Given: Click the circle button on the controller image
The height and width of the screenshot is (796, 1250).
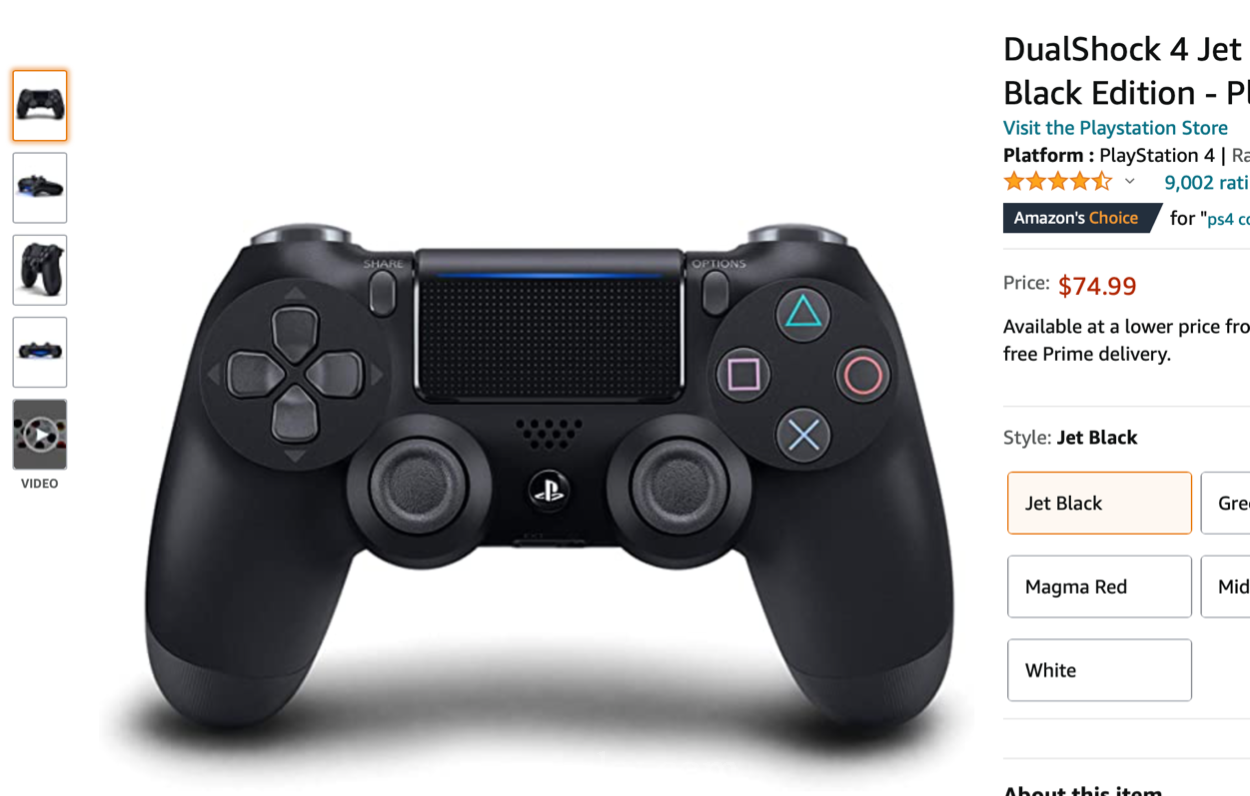Looking at the screenshot, I should (863, 376).
